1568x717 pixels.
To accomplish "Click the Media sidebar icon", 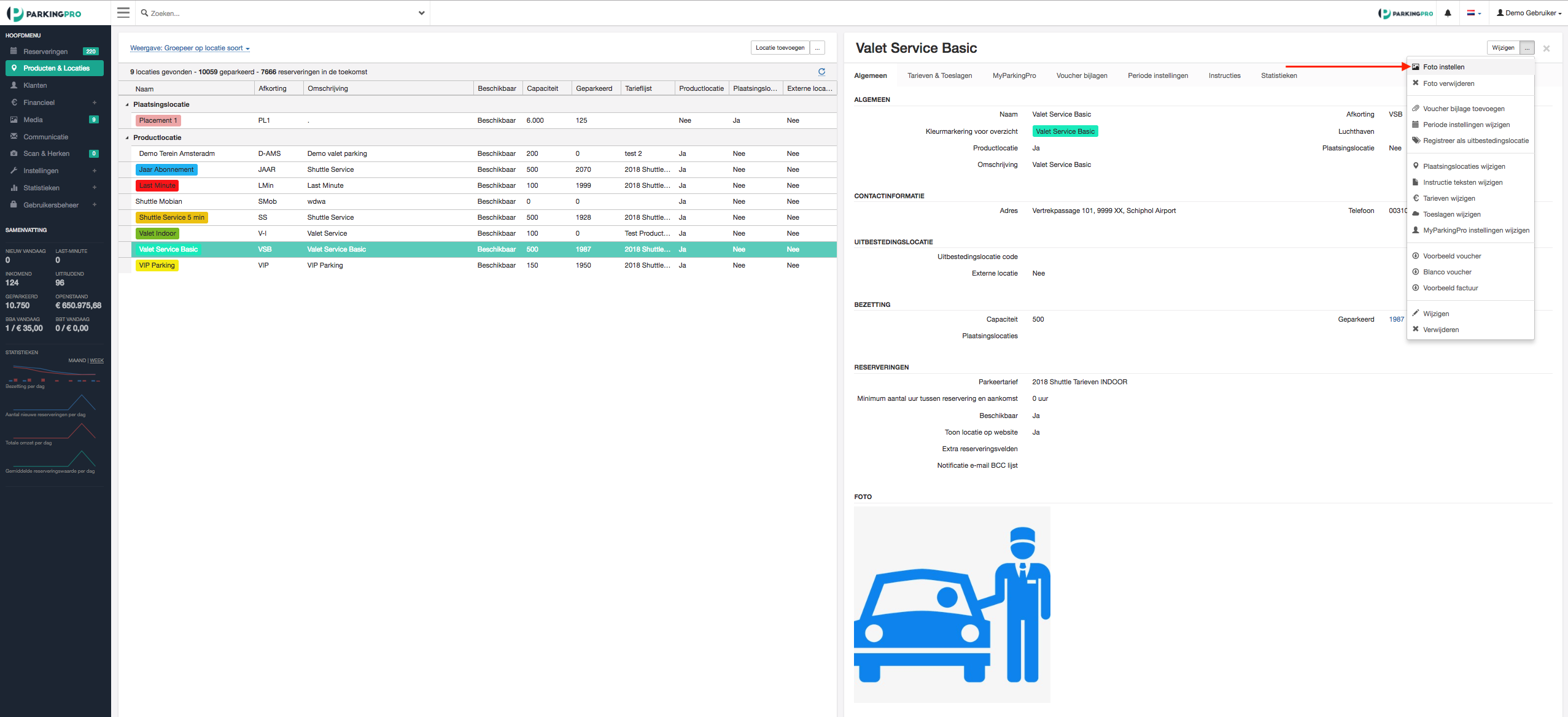I will pos(14,120).
